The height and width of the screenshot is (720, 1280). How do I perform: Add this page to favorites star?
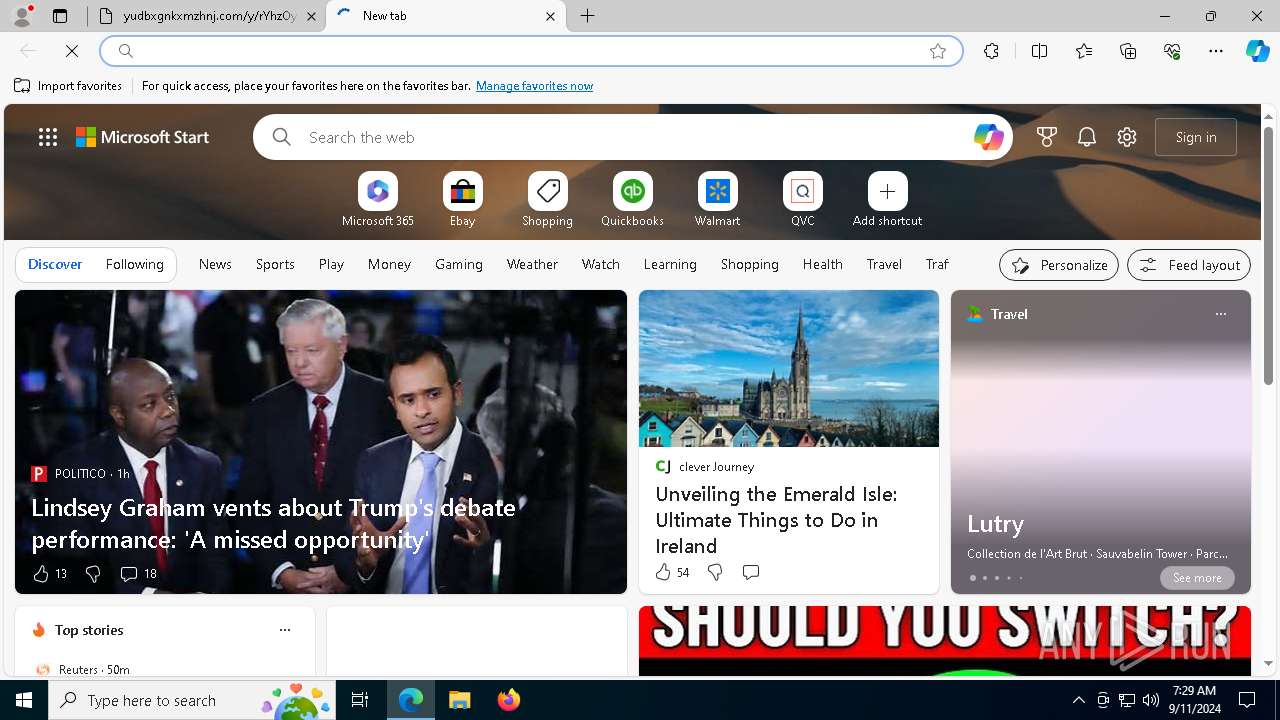pyautogui.click(x=938, y=51)
